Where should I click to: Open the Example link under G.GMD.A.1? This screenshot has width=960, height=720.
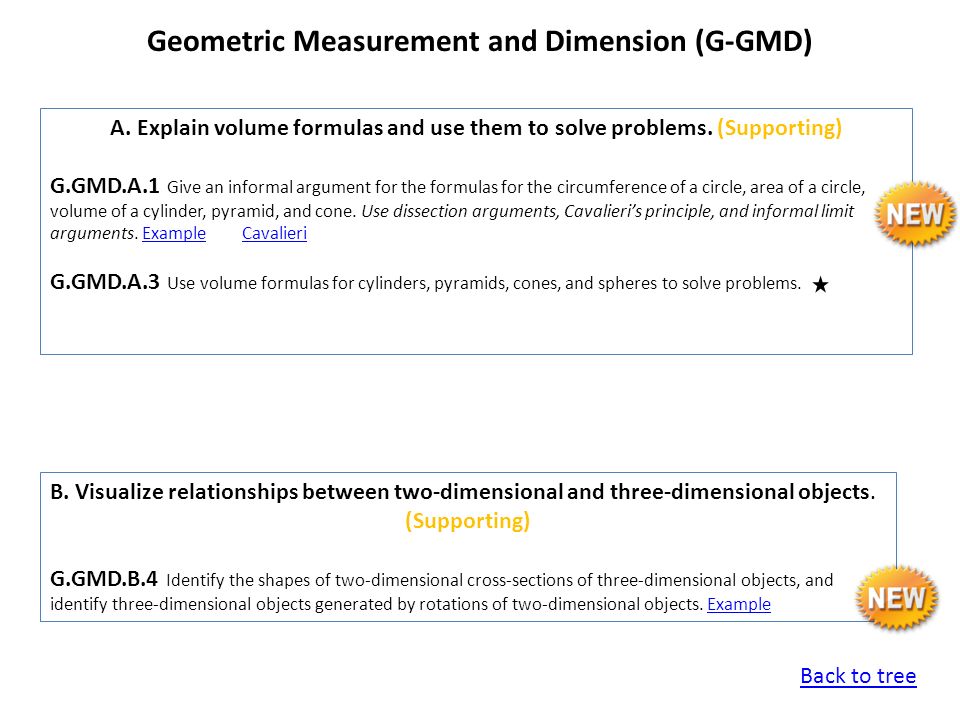174,233
